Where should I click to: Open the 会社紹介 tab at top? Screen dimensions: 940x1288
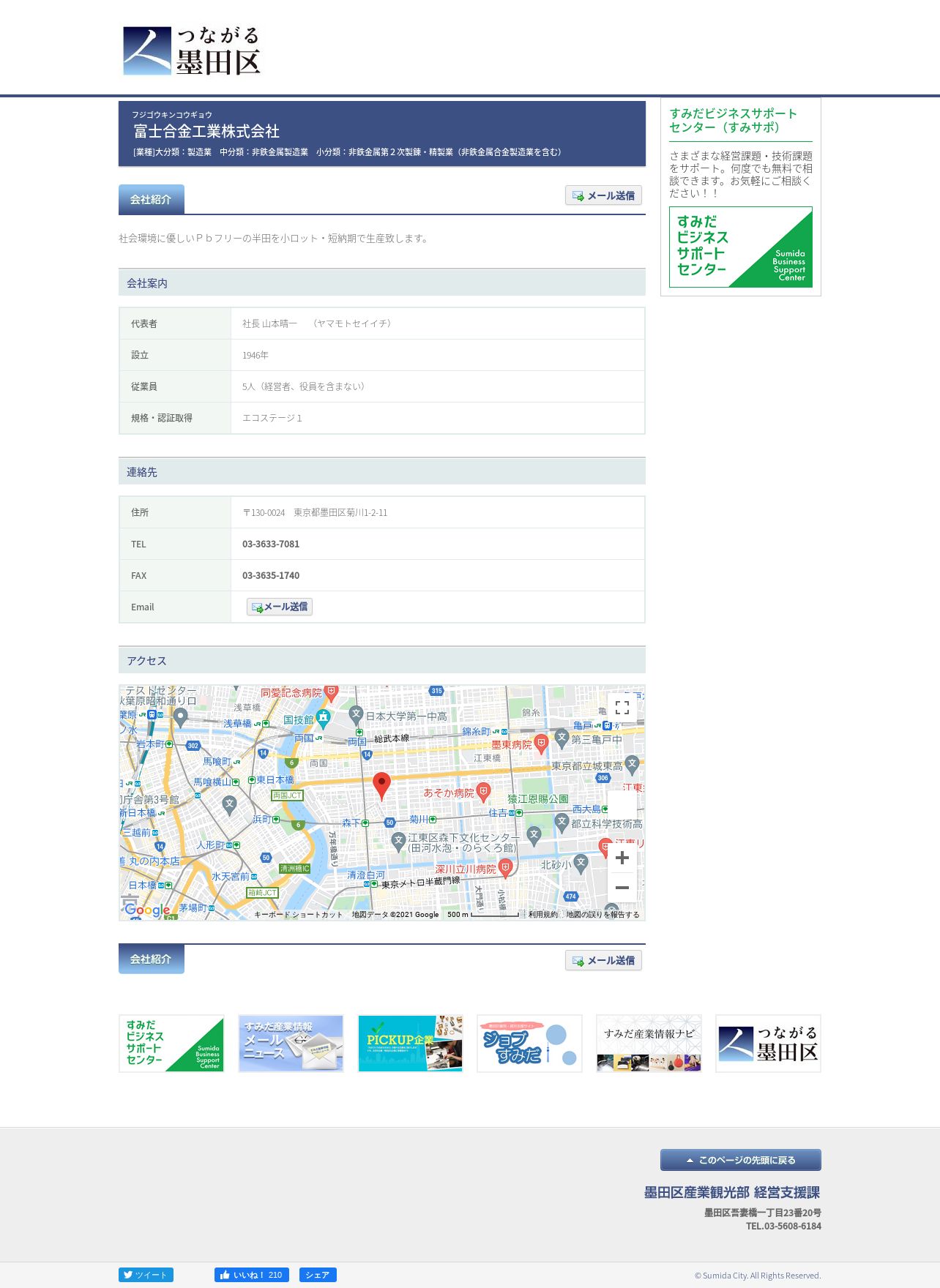click(152, 199)
